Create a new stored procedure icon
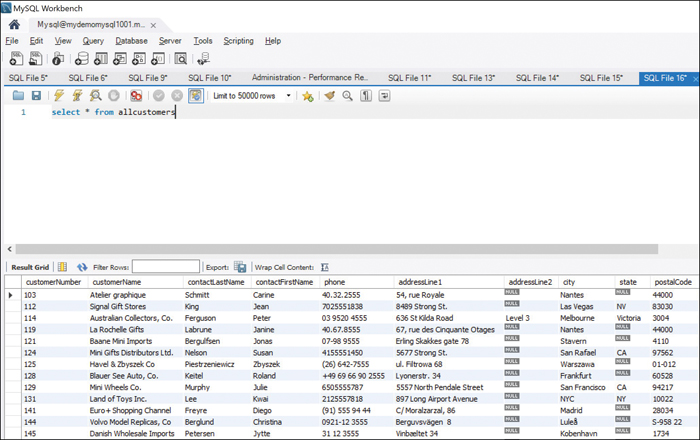Image resolution: width=700 pixels, height=440 pixels. pyautogui.click(x=139, y=58)
